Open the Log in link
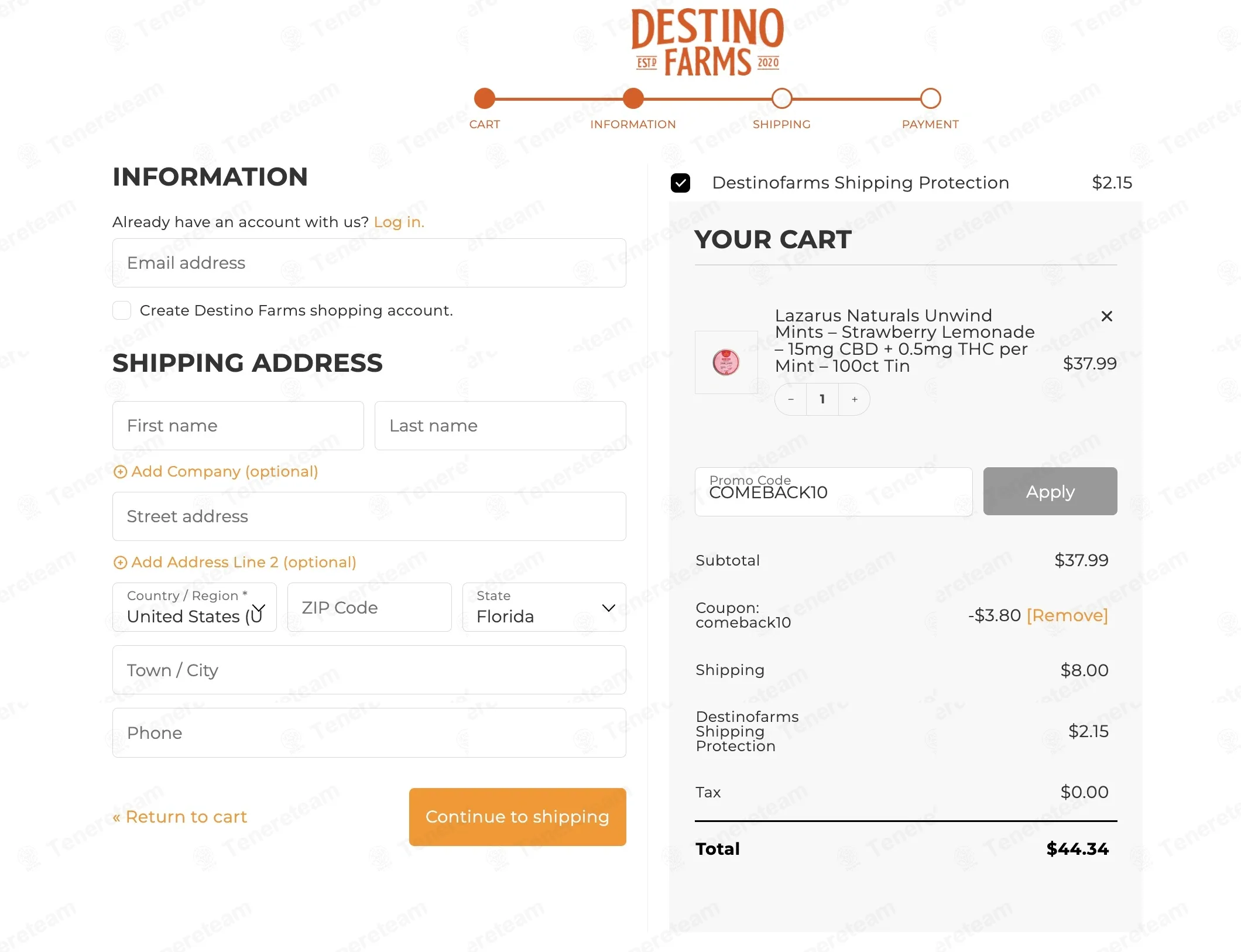 (399, 222)
